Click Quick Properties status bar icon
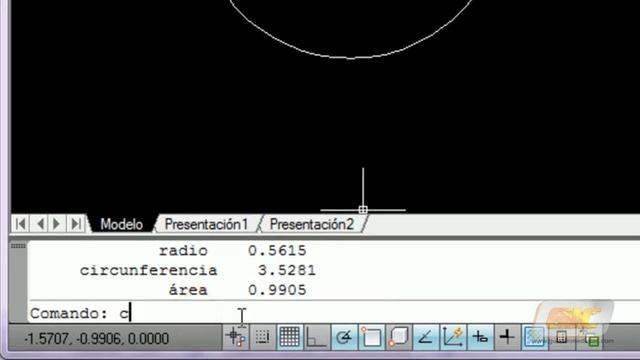The width and height of the screenshot is (640, 360). coord(561,337)
